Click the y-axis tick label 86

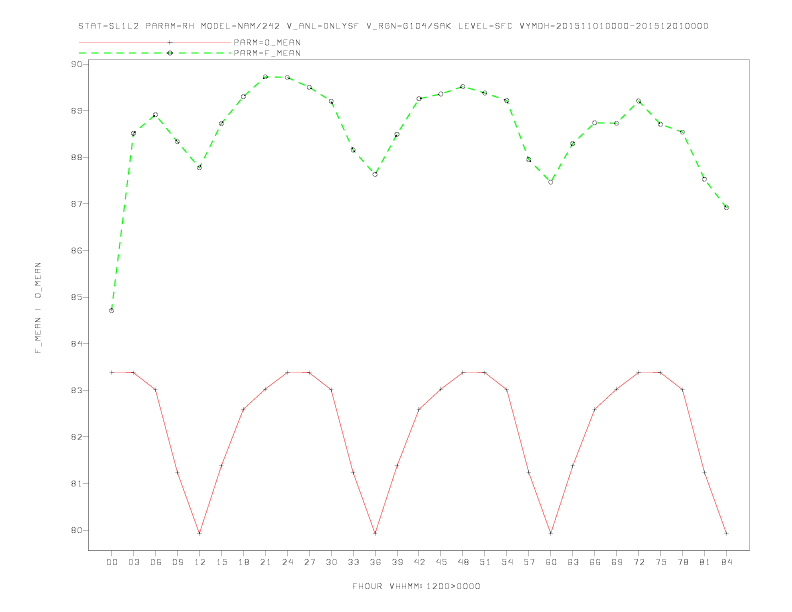[77, 250]
